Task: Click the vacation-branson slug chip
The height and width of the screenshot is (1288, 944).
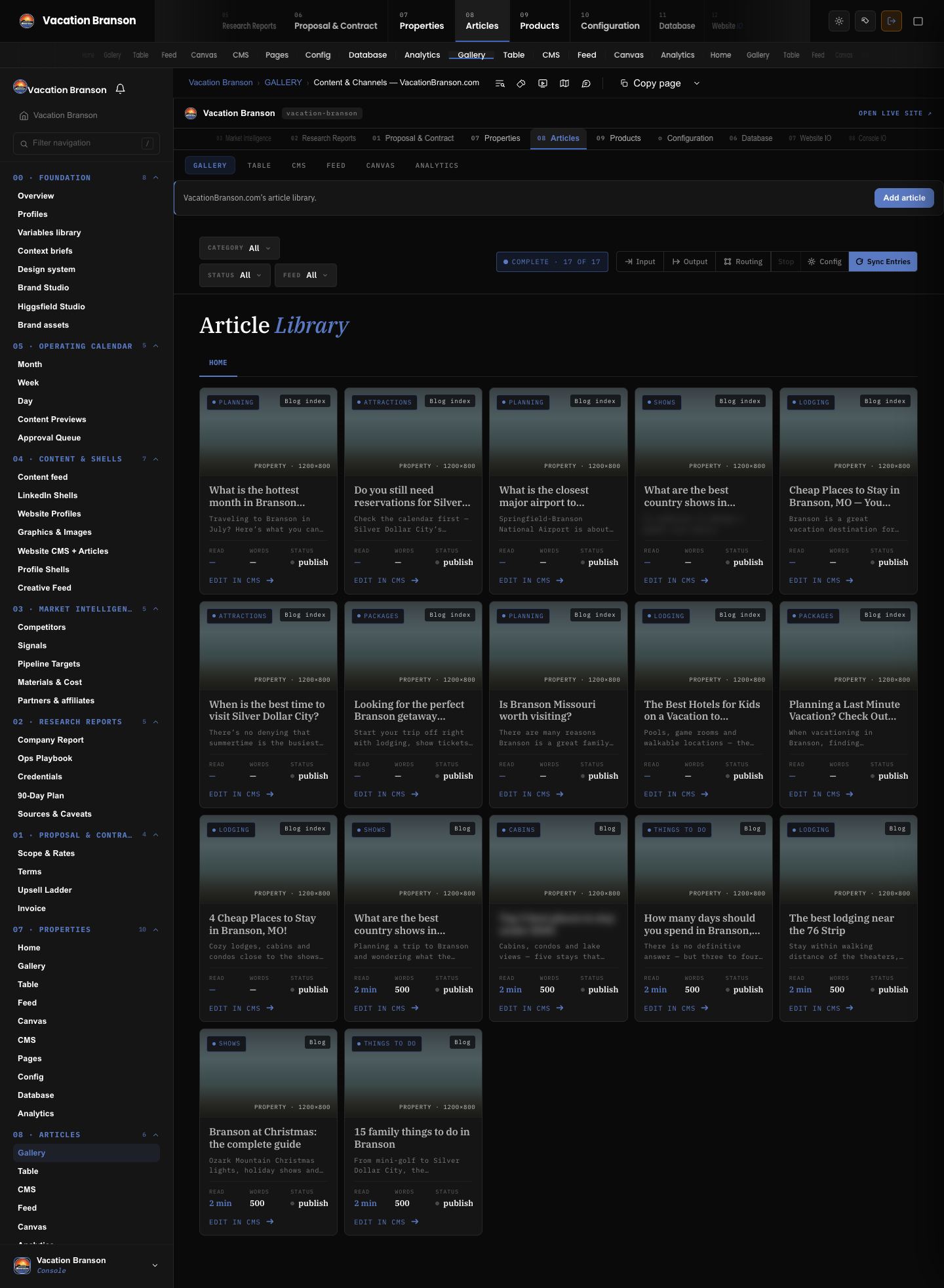Action: pos(322,113)
